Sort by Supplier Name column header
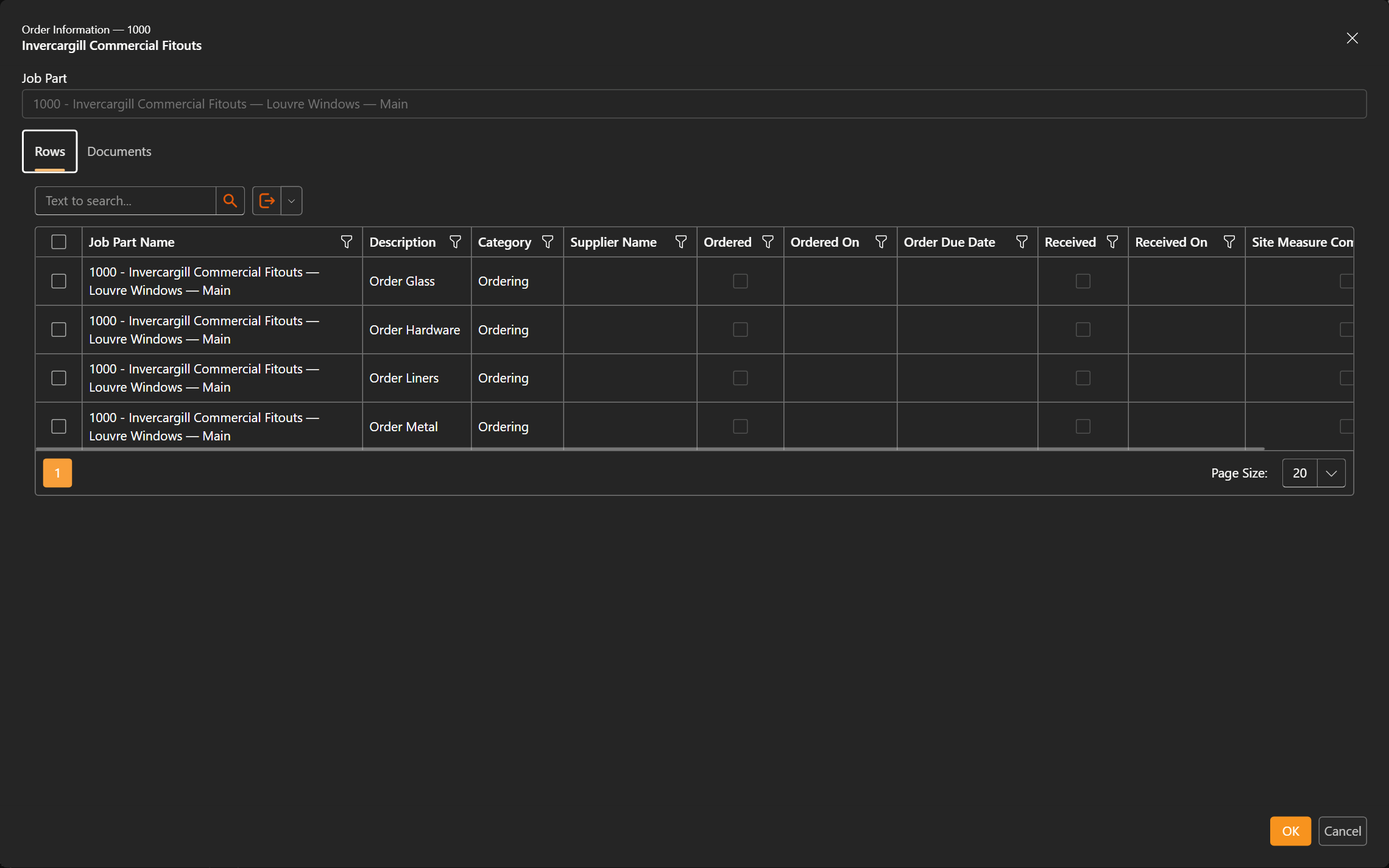1389x868 pixels. (613, 242)
